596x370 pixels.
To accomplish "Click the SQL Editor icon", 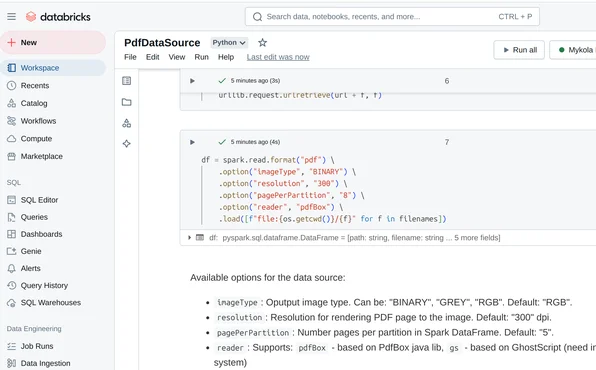I will point(12,200).
